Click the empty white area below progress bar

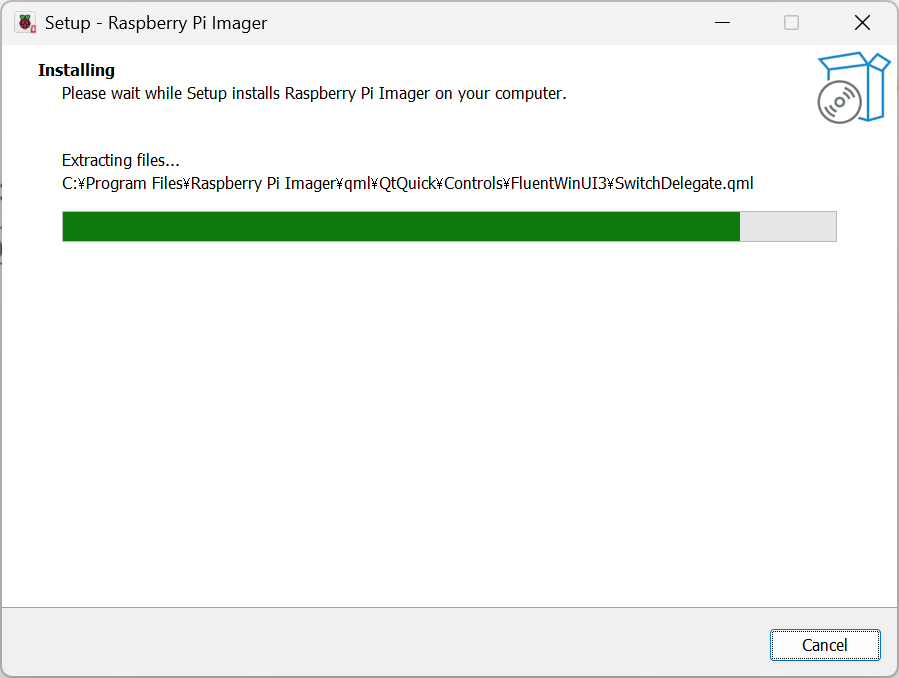450,420
